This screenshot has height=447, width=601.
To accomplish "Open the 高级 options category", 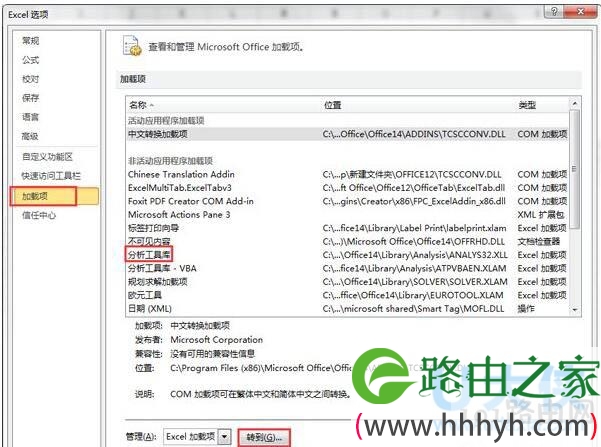I will click(x=31, y=136).
